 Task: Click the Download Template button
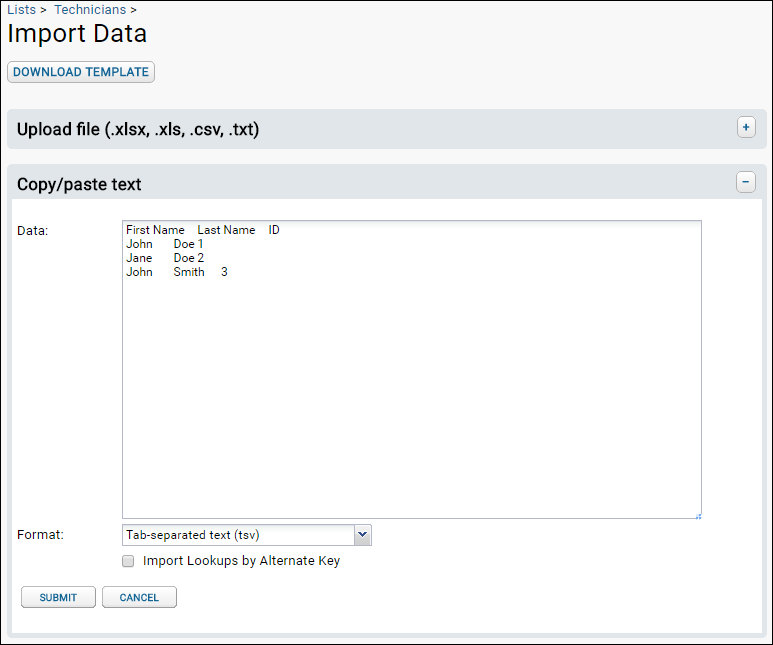coord(81,72)
